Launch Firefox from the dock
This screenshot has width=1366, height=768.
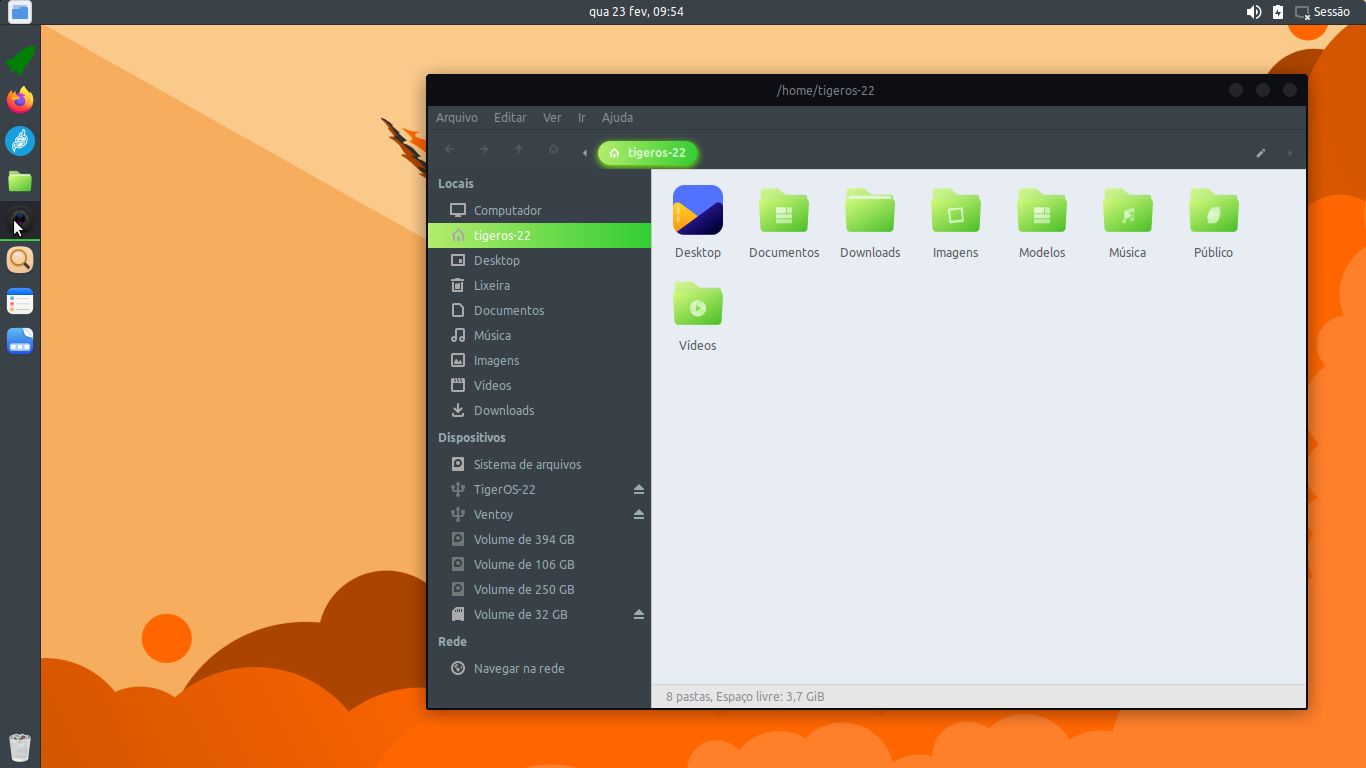pos(20,100)
